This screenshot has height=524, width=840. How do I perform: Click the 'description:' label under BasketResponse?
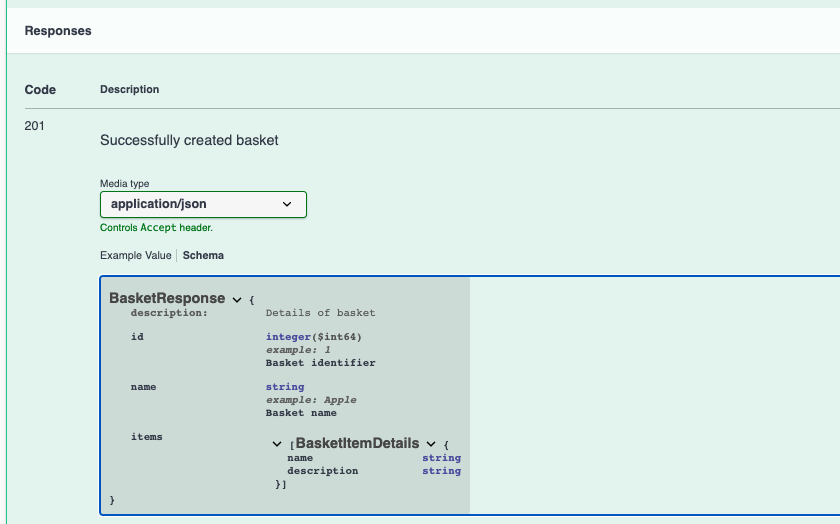tap(169, 313)
